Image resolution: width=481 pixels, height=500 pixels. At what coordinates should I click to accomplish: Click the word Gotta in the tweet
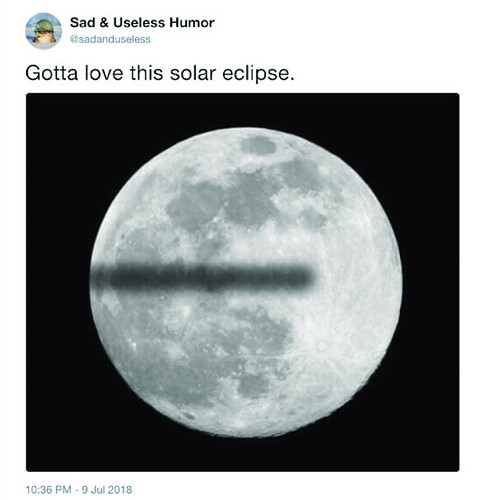tap(52, 73)
